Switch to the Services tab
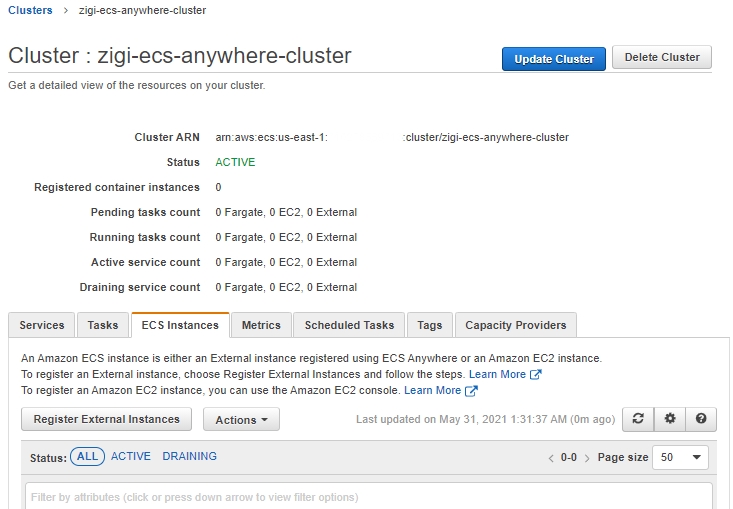The height and width of the screenshot is (509, 733). (42, 325)
